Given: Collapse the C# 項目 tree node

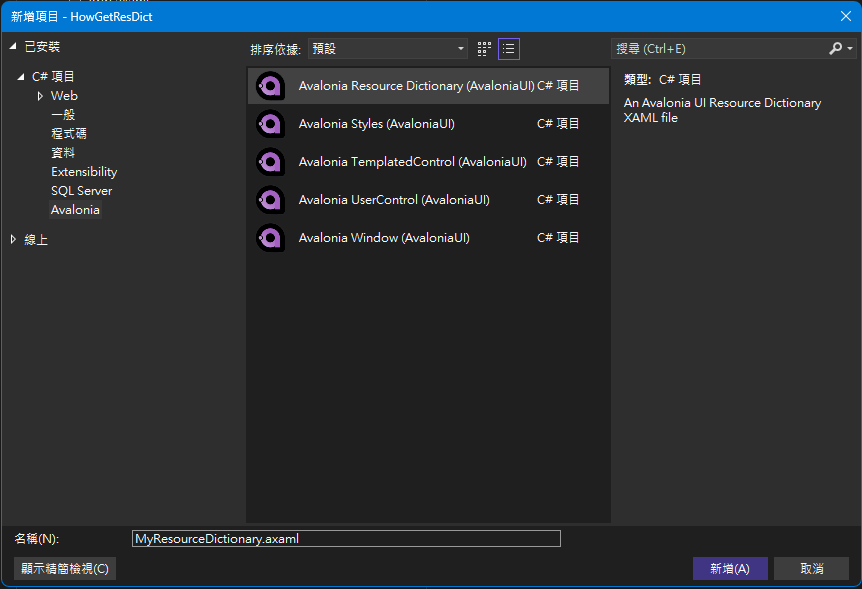Looking at the screenshot, I should tap(21, 76).
